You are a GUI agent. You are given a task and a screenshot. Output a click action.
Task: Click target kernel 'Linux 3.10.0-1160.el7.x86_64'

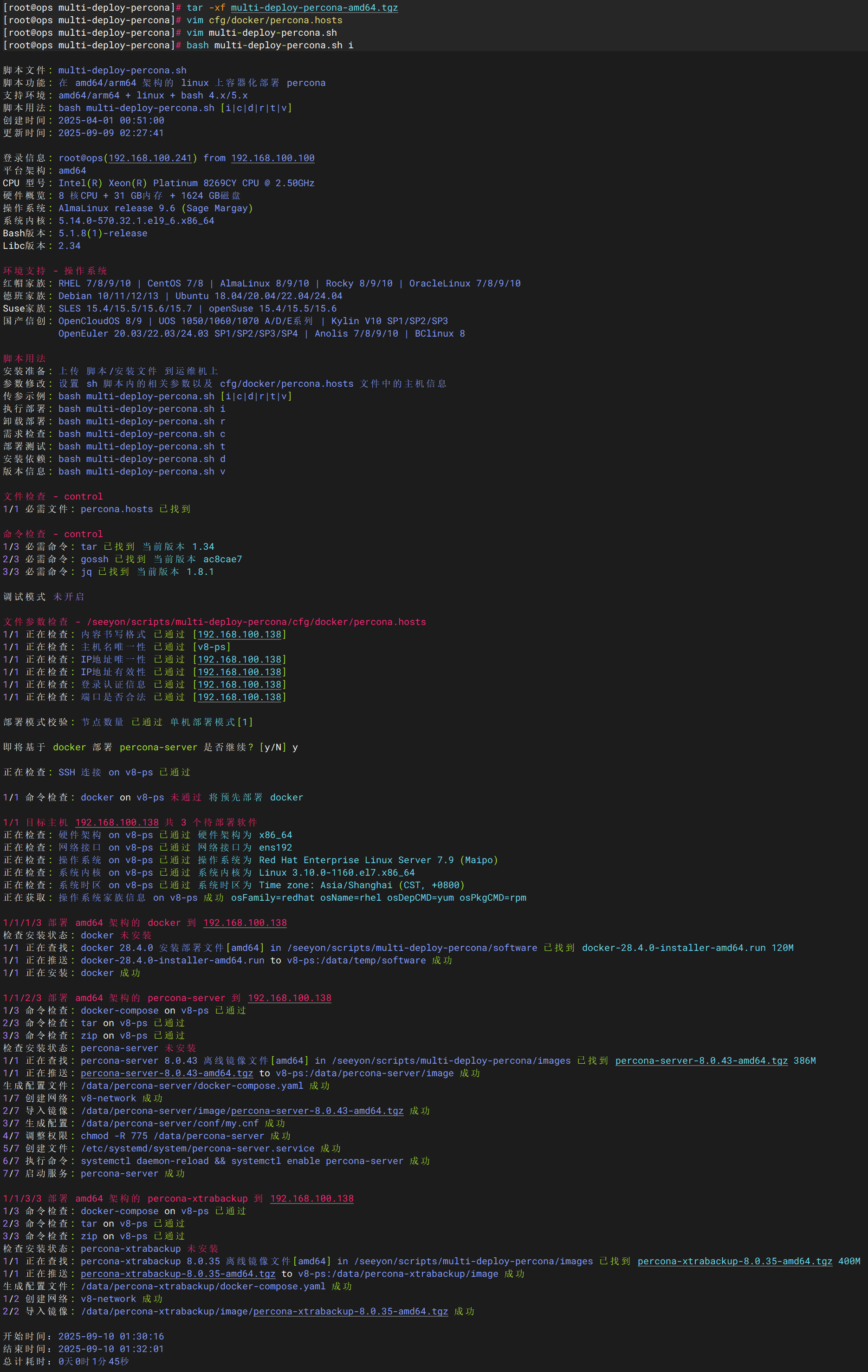click(x=337, y=873)
